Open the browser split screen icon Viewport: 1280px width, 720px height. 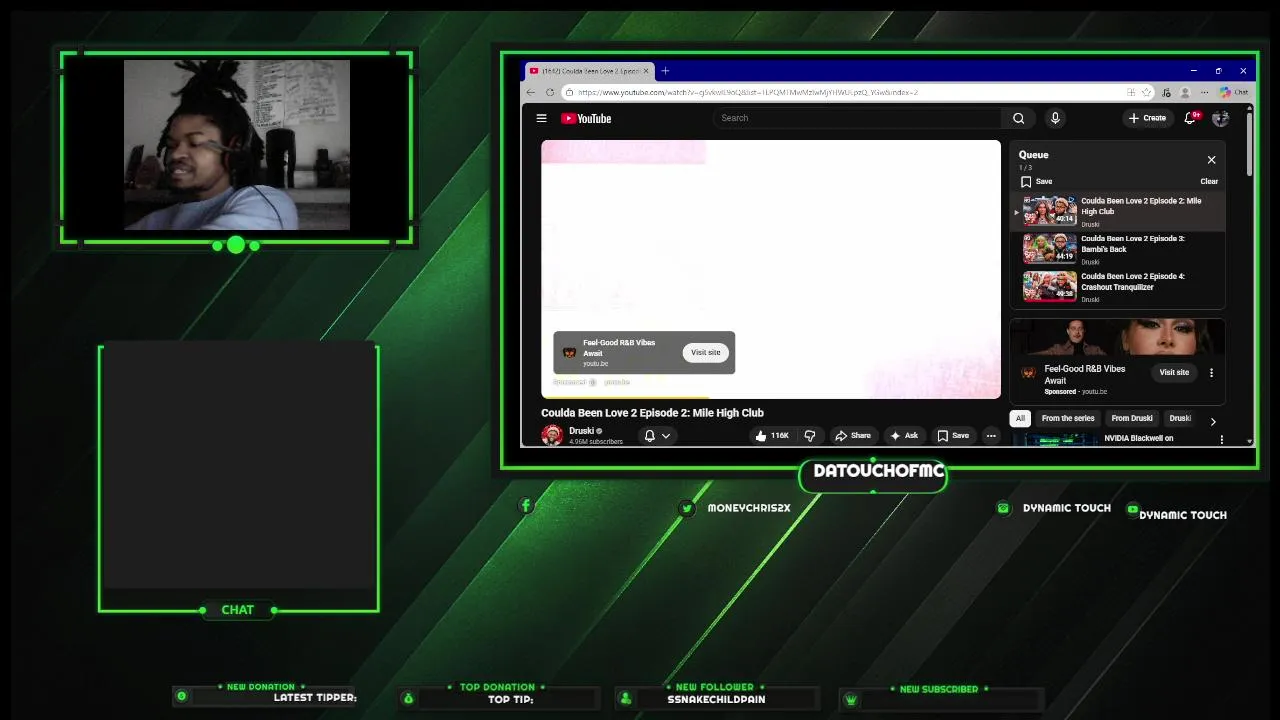[1131, 92]
